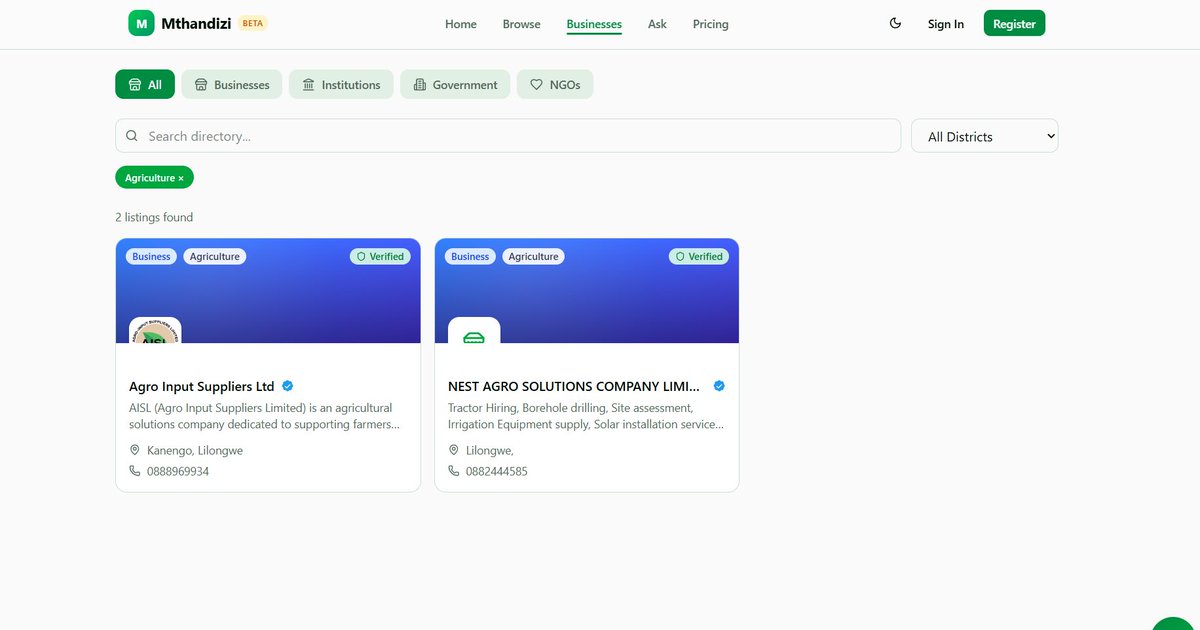Click the 2 listings found text
The image size is (1200, 630).
tap(154, 217)
